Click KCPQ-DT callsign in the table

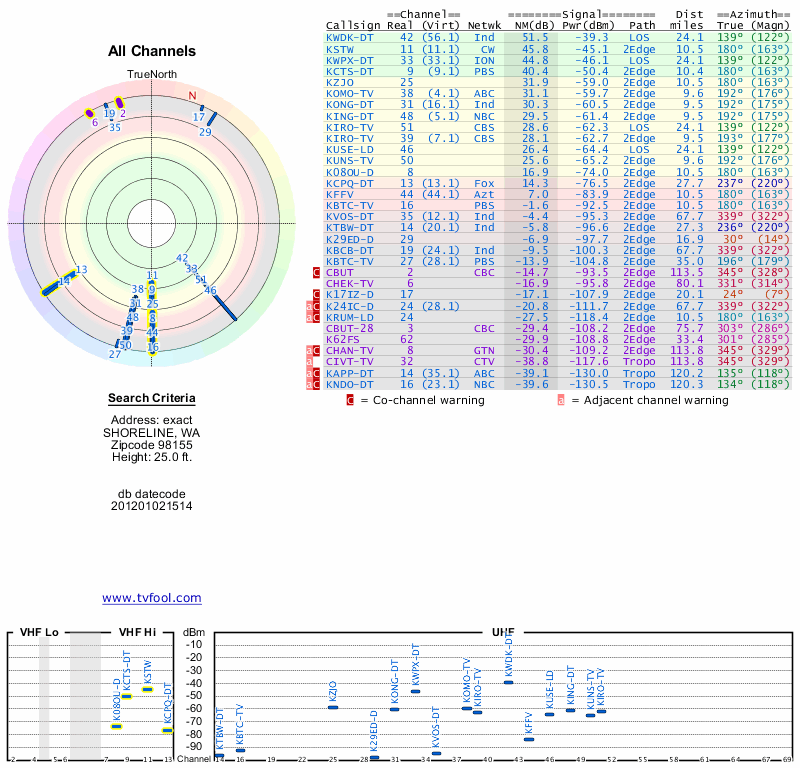point(350,183)
